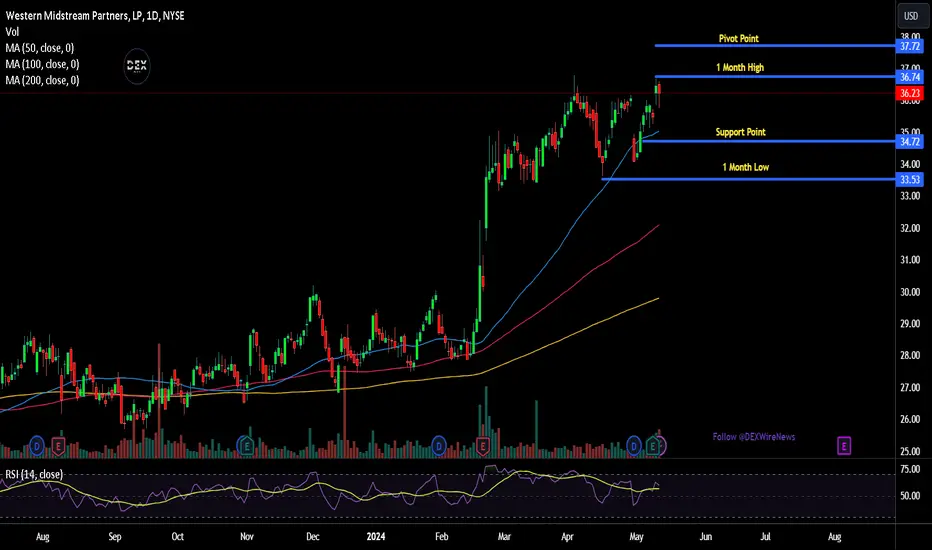Select the blue Support Point horizontal line
Viewport: 932px width, 550px height.
click(769, 141)
